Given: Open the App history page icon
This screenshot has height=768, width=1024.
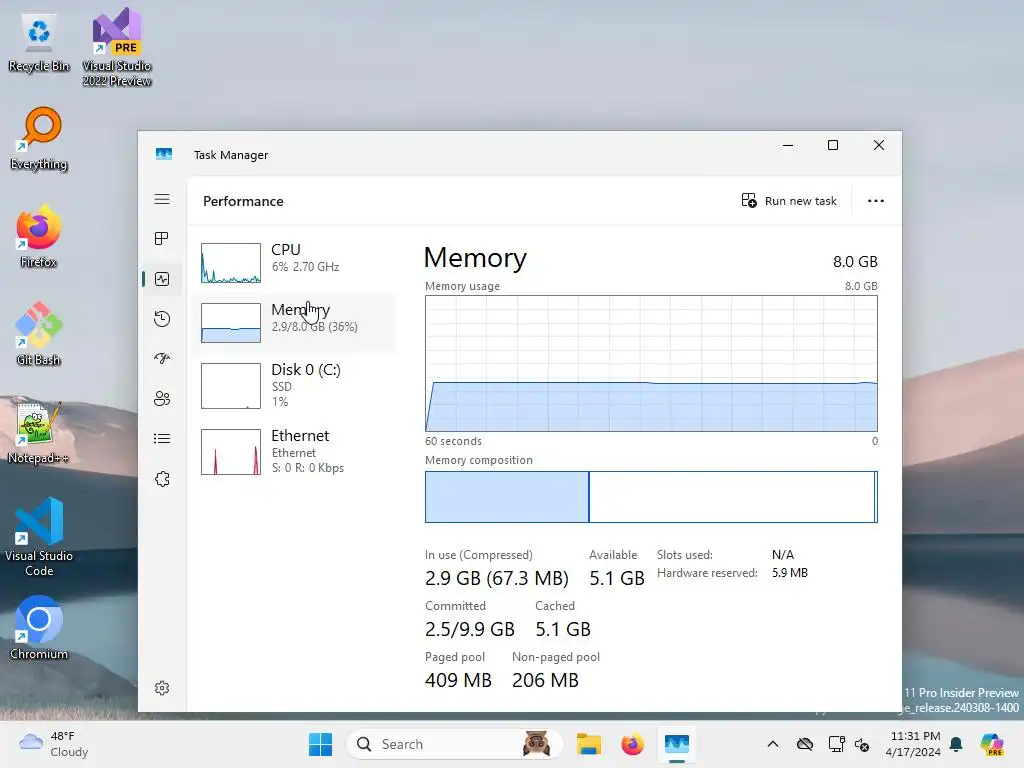Looking at the screenshot, I should 162,319.
